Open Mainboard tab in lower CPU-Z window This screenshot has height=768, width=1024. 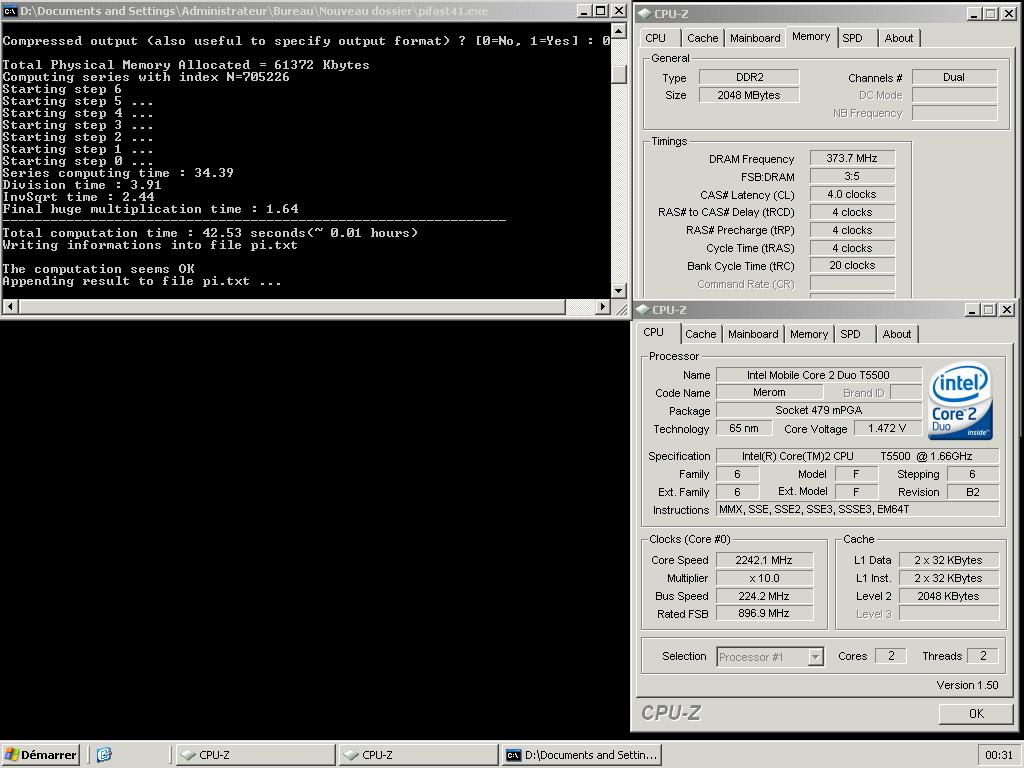(x=753, y=334)
